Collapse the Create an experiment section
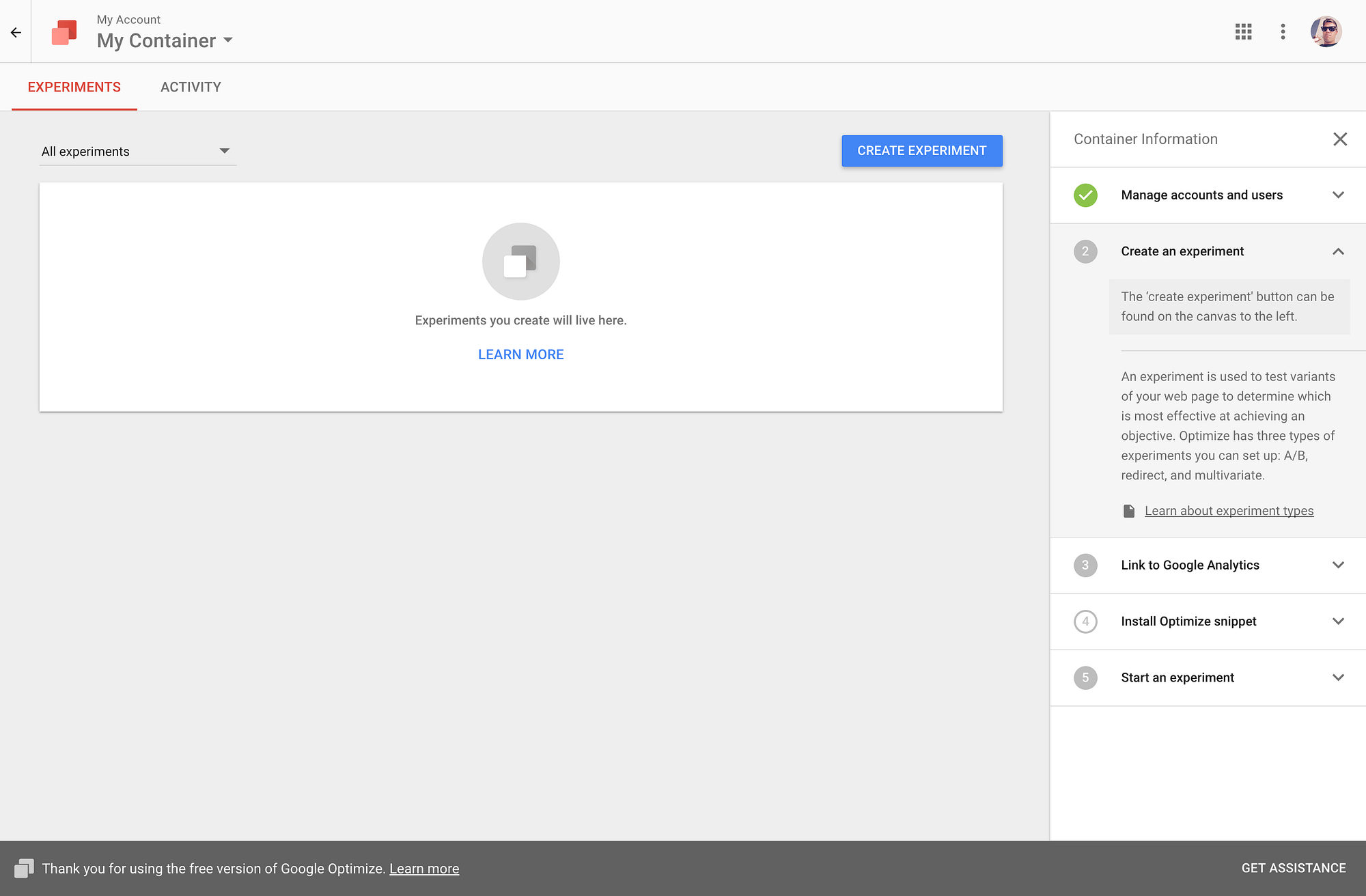 (x=1338, y=251)
